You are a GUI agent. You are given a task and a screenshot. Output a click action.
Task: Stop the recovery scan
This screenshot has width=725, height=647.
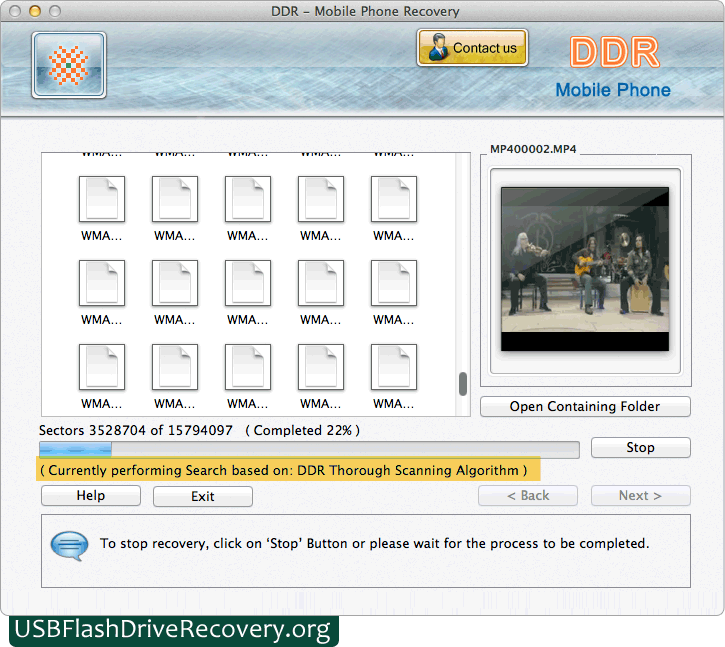coord(640,447)
